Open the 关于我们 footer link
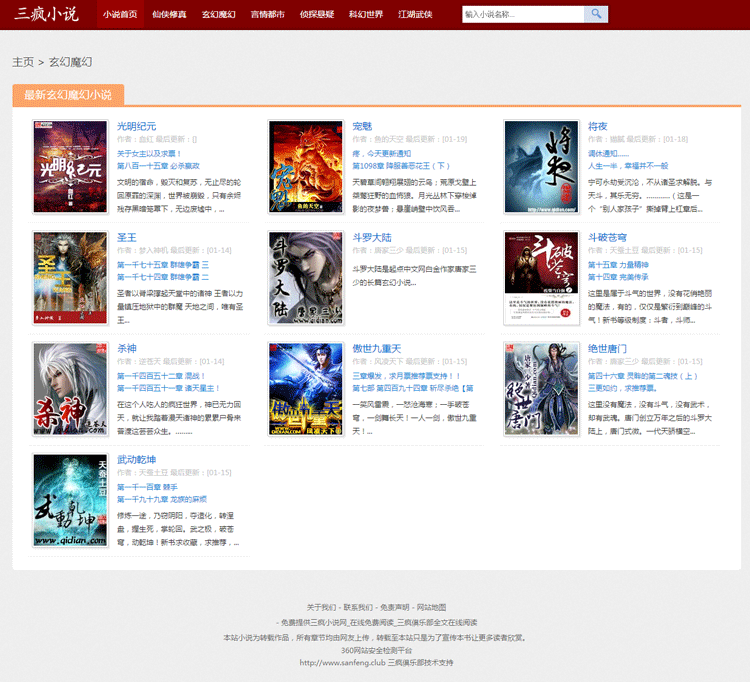This screenshot has height=682, width=750. (x=321, y=607)
